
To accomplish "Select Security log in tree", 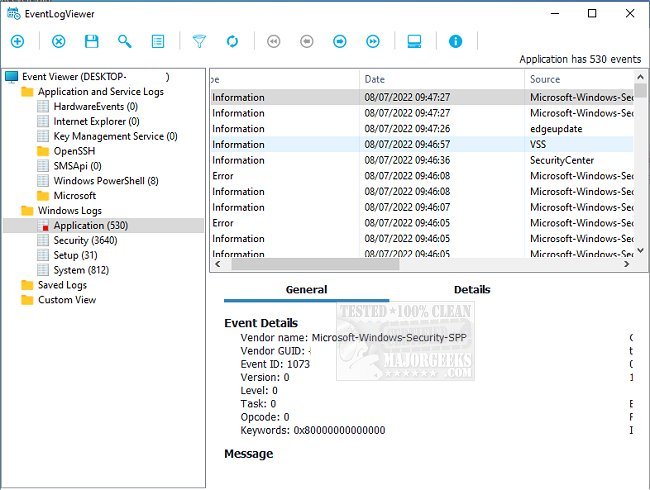I will tap(85, 240).
